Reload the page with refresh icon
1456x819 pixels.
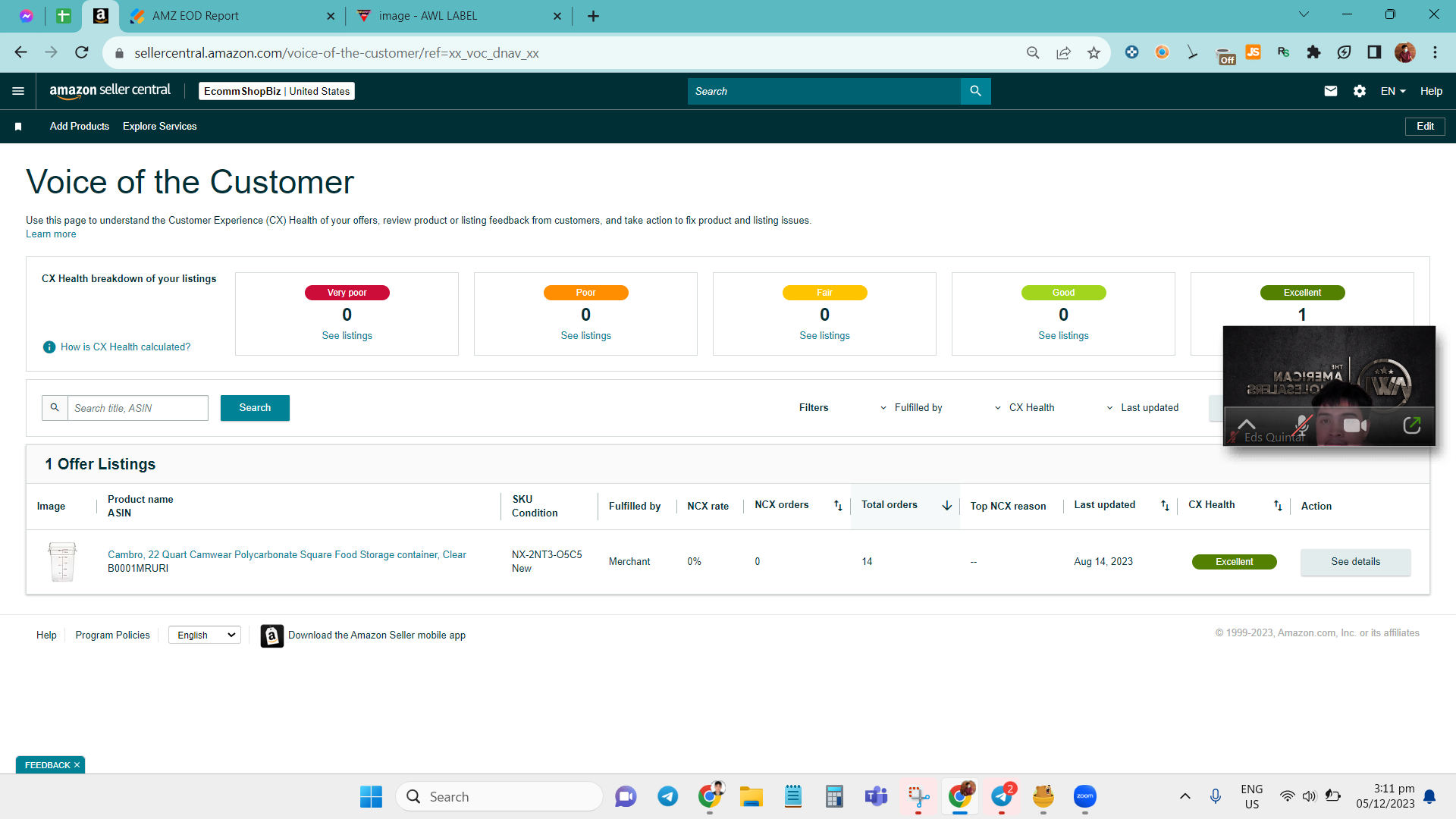82,52
